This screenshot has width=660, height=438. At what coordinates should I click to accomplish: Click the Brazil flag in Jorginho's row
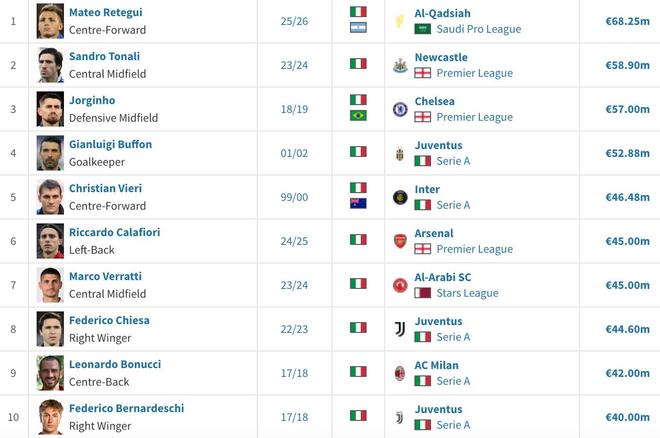click(x=358, y=116)
